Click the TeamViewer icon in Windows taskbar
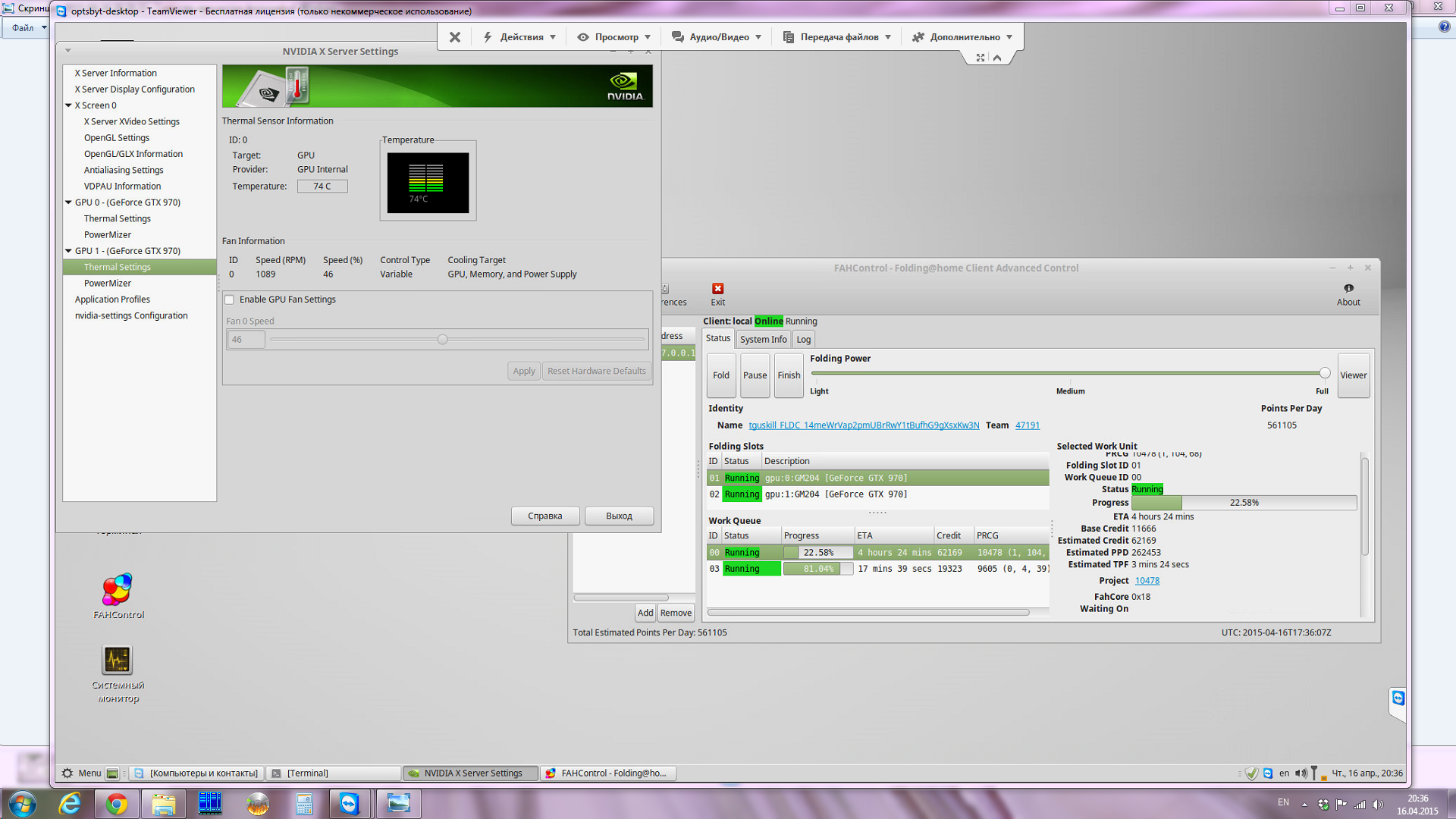Viewport: 1456px width, 819px height. click(349, 804)
